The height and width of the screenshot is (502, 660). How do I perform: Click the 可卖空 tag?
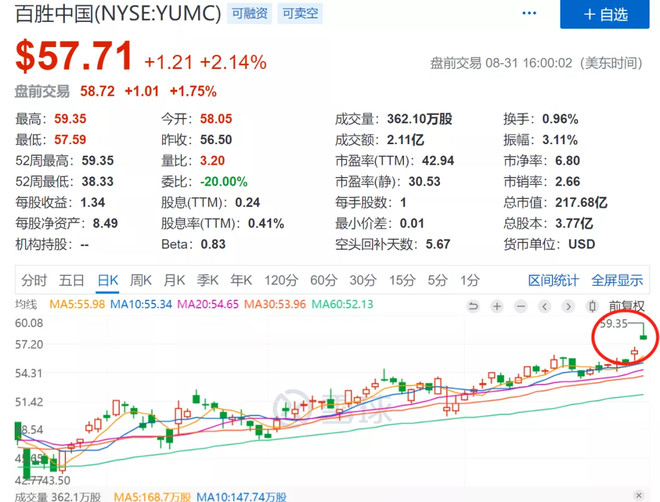tap(300, 13)
